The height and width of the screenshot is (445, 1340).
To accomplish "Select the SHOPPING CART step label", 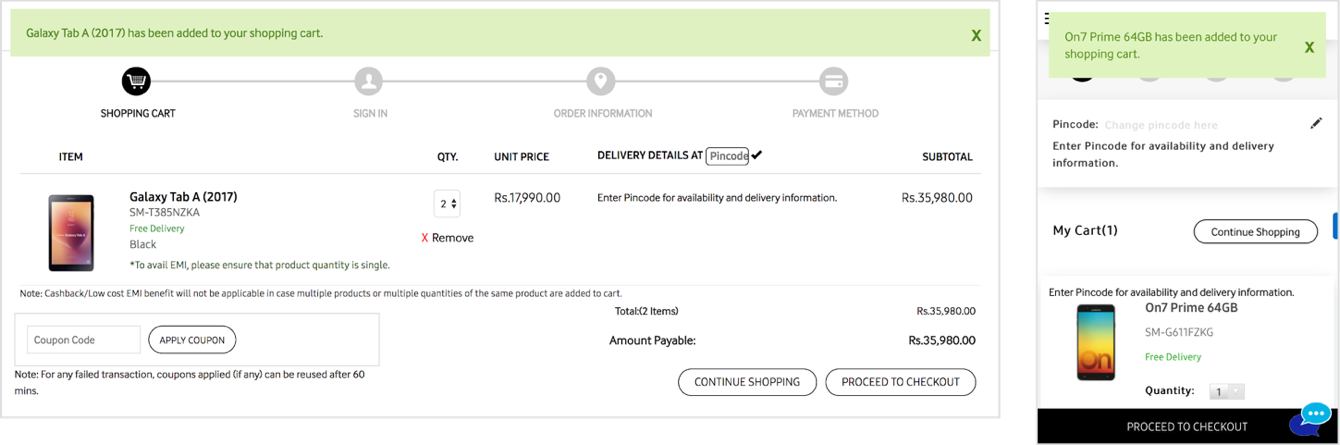I will 138,114.
